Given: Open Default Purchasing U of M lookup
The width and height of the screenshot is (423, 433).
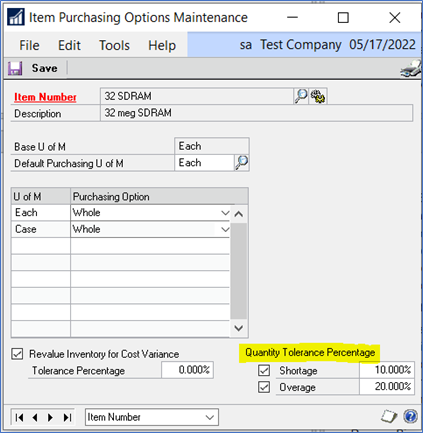Looking at the screenshot, I should pos(242,163).
